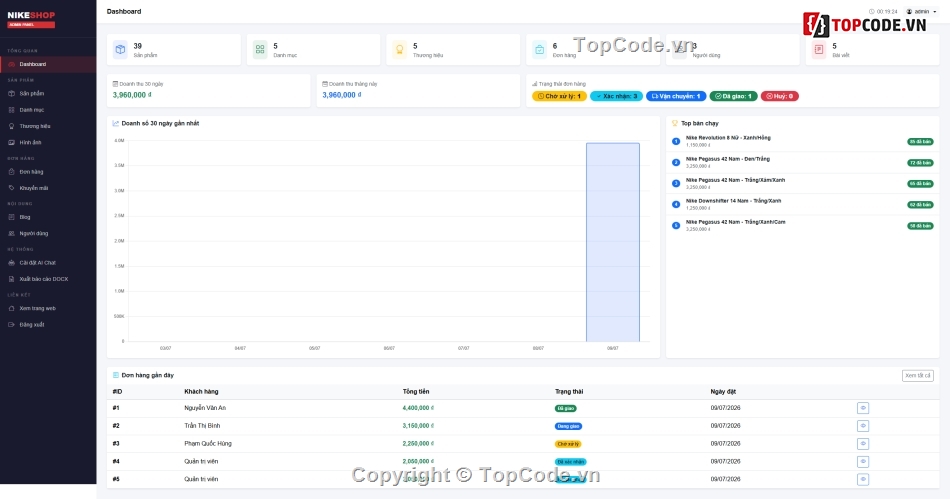Open the Dashboard sidebar item
Viewport: 950px width, 499px height.
48,64
